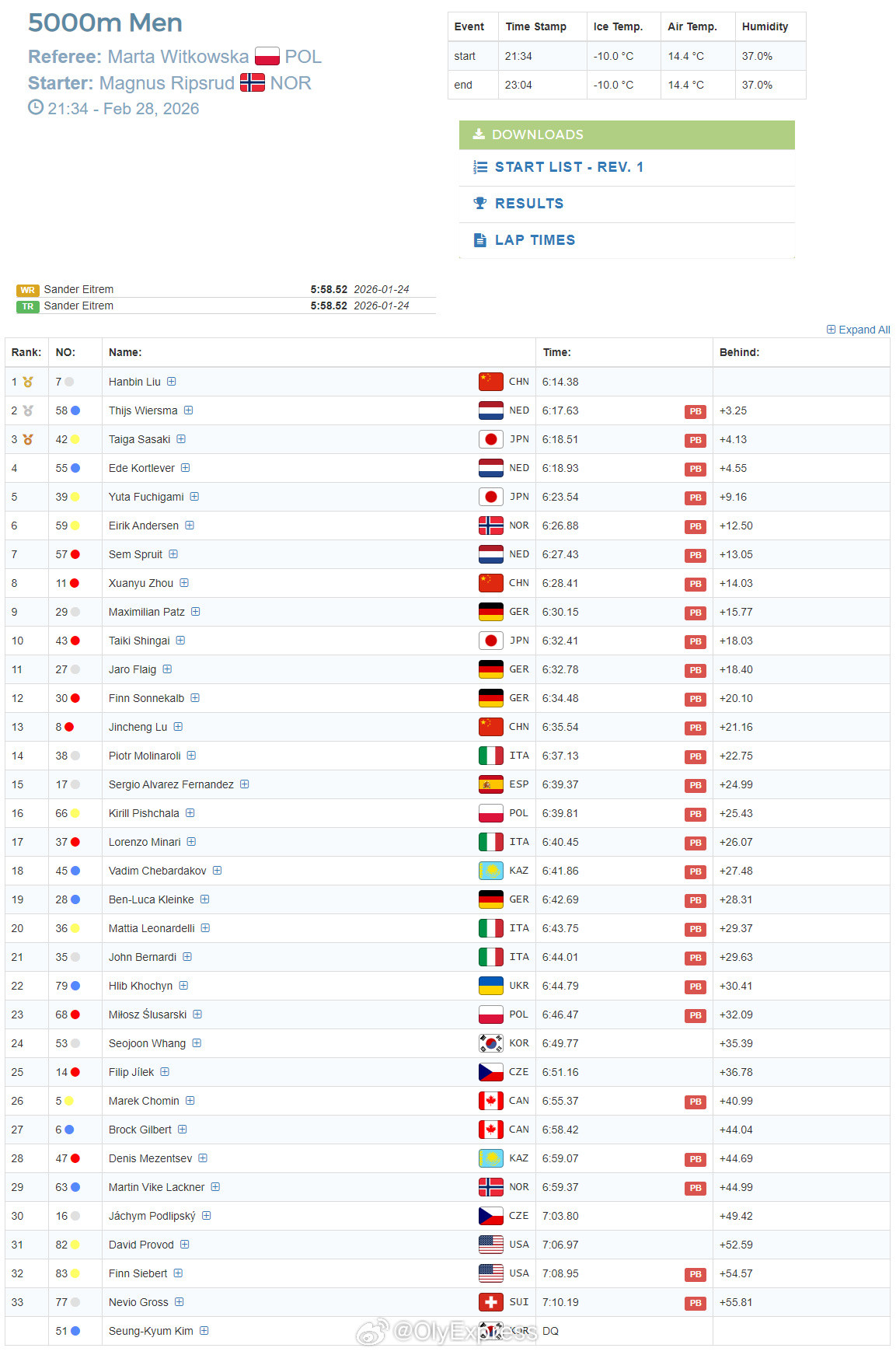
Task: Click Hanbin Liu's time 6:14.38
Action: tap(560, 382)
